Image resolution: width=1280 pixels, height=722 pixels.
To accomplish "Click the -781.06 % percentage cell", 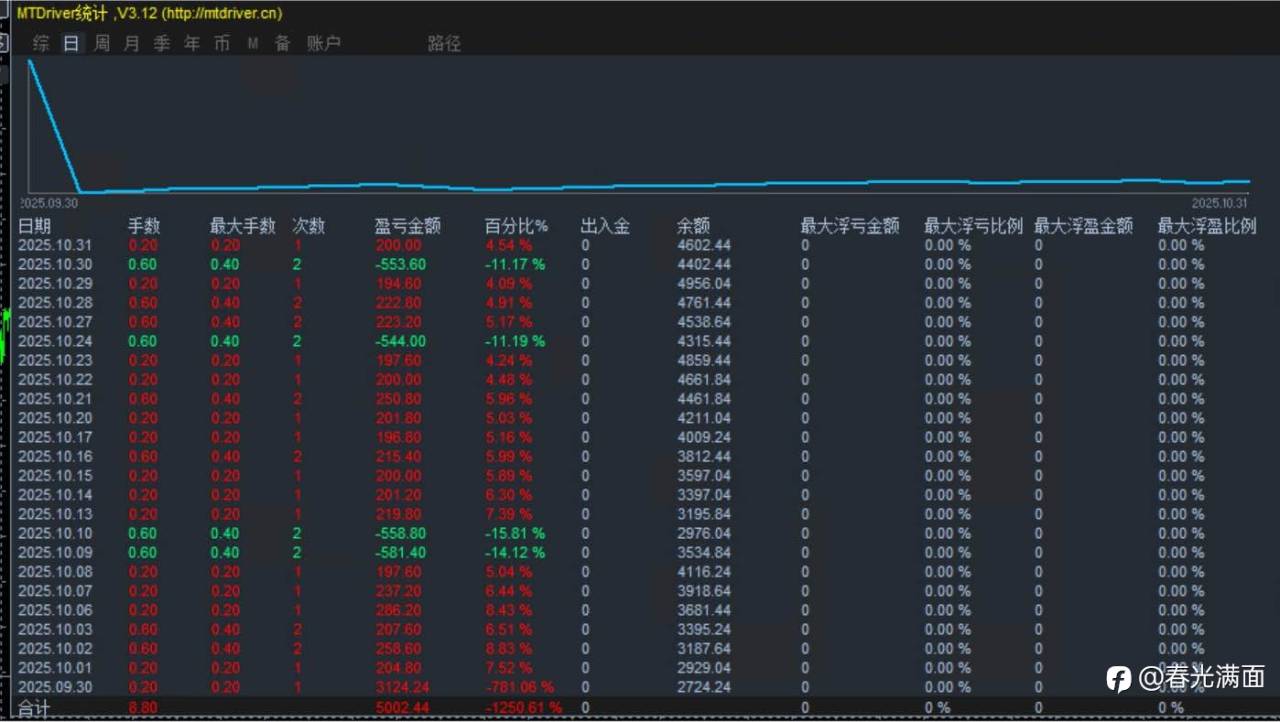I will click(x=519, y=687).
